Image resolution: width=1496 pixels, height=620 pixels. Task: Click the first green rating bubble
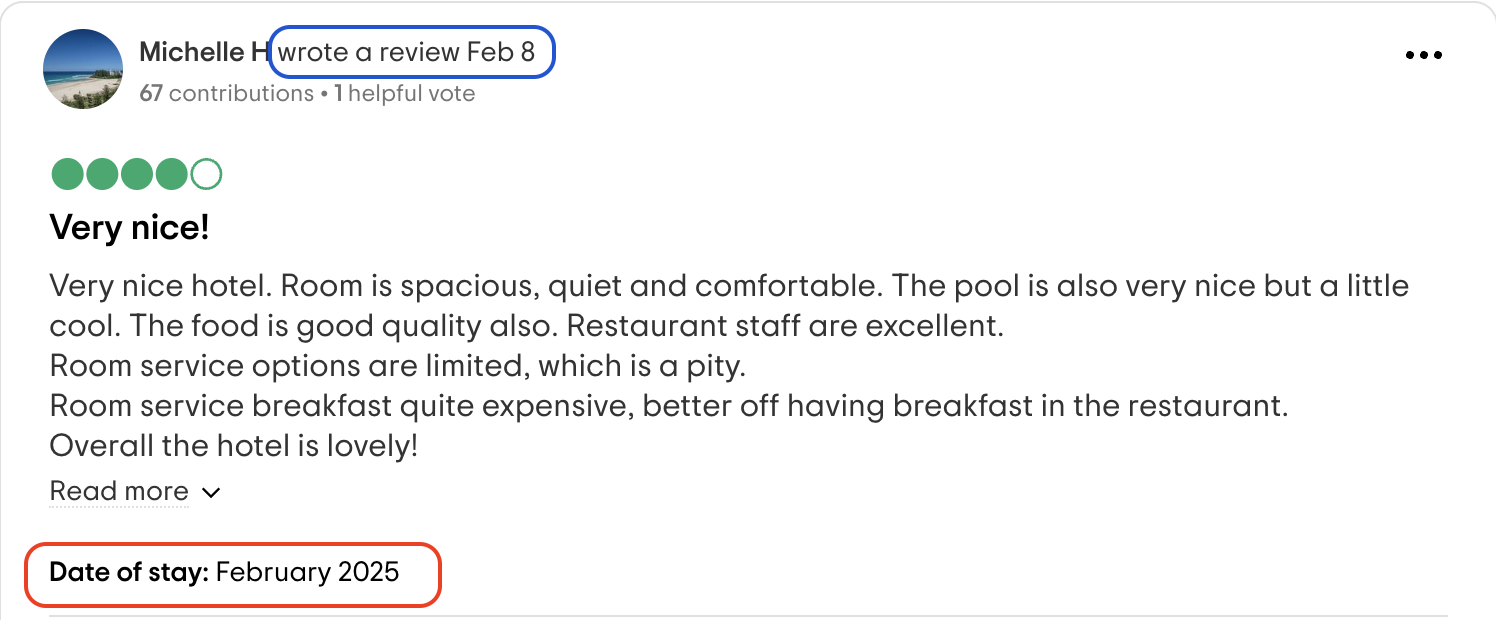pyautogui.click(x=67, y=175)
